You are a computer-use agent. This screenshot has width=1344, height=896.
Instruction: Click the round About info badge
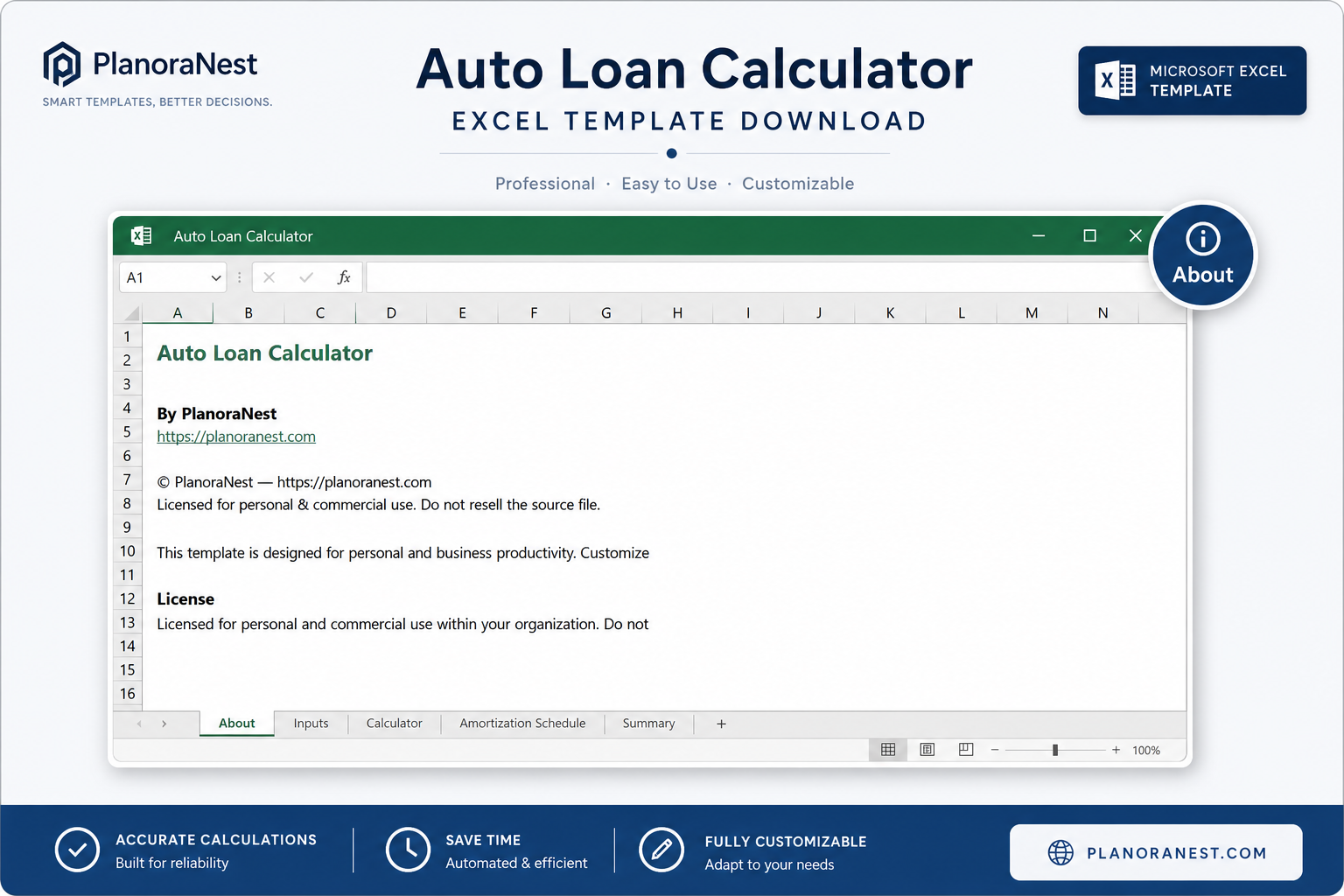coord(1203,255)
